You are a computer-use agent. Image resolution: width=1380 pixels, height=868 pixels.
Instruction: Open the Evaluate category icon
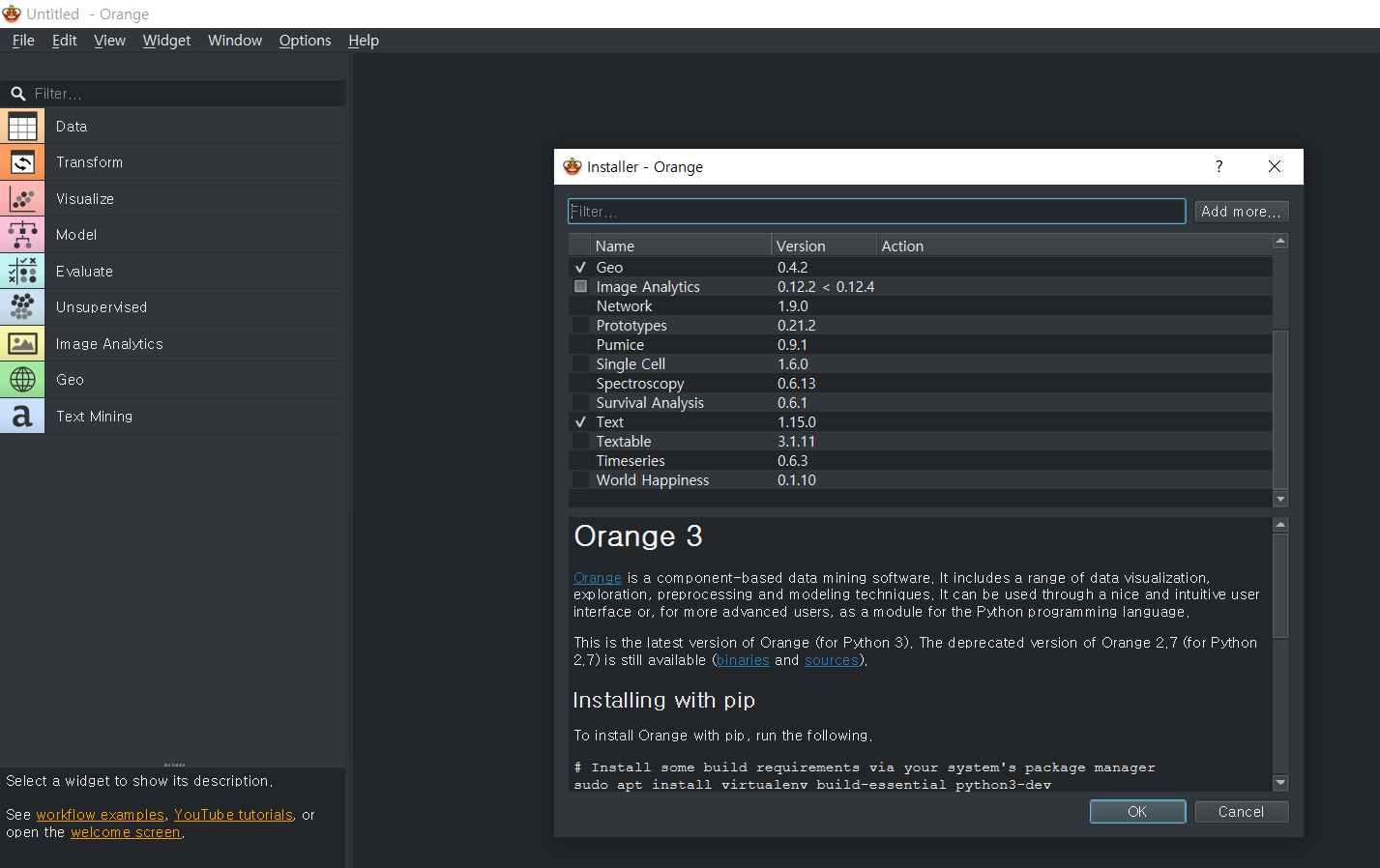(22, 272)
